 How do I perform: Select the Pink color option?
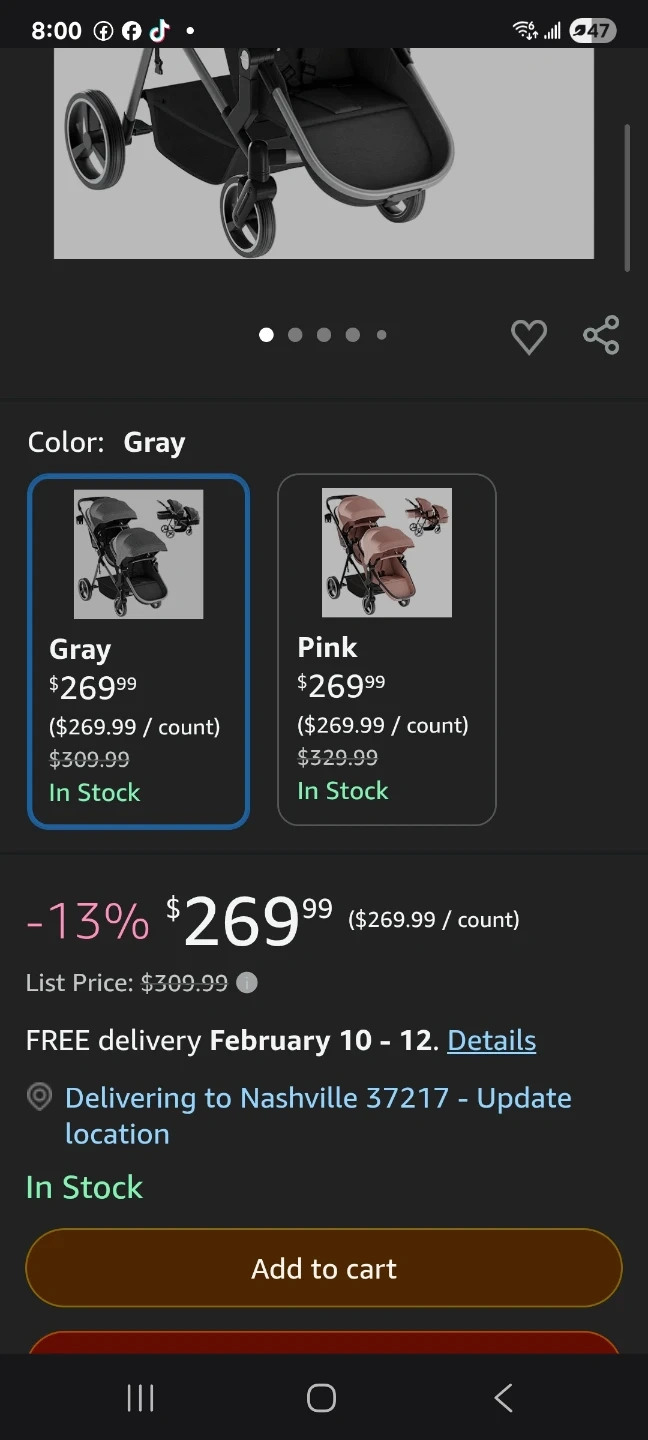386,649
